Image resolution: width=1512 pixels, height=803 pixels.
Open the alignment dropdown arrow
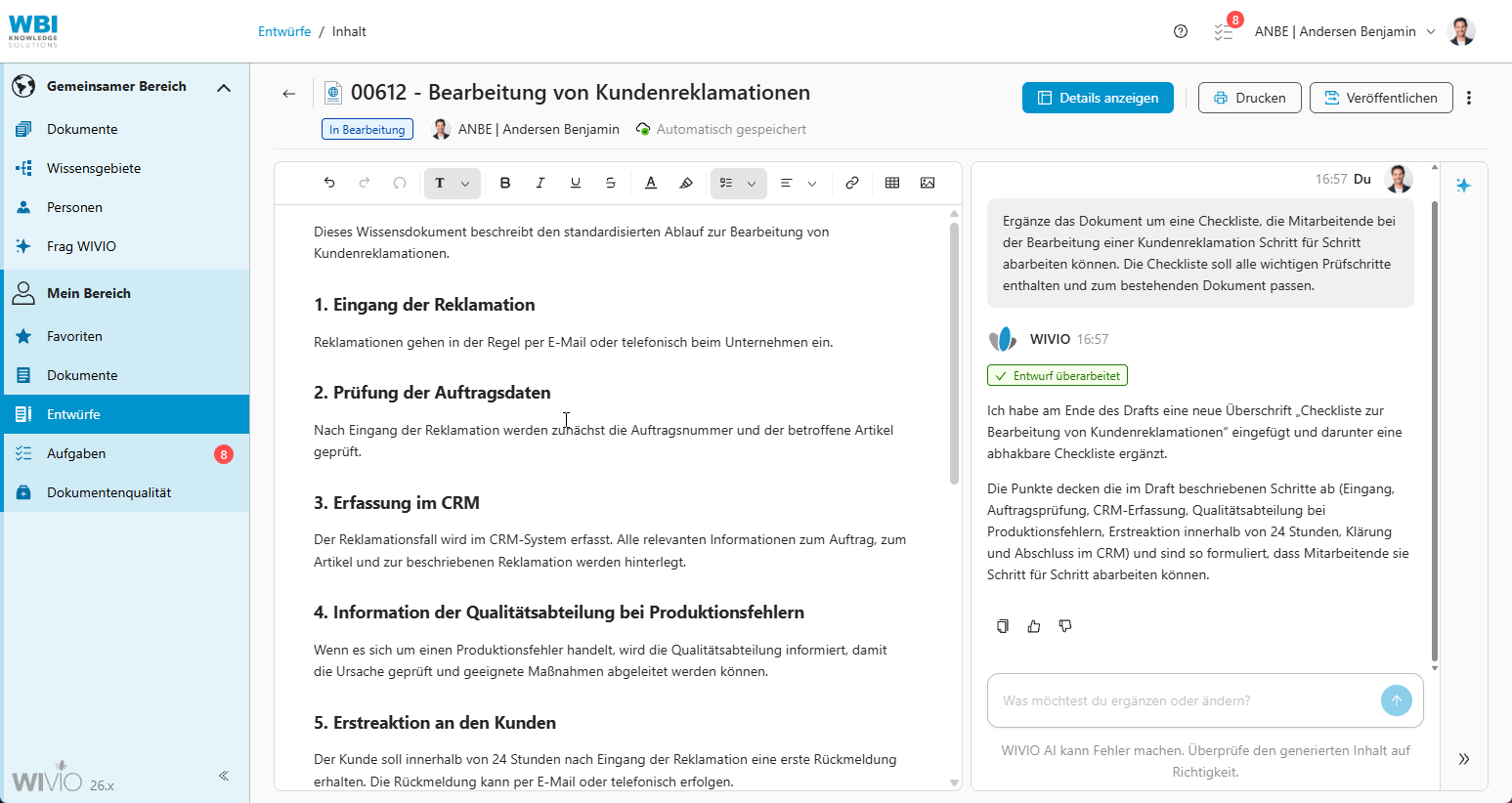click(x=812, y=184)
